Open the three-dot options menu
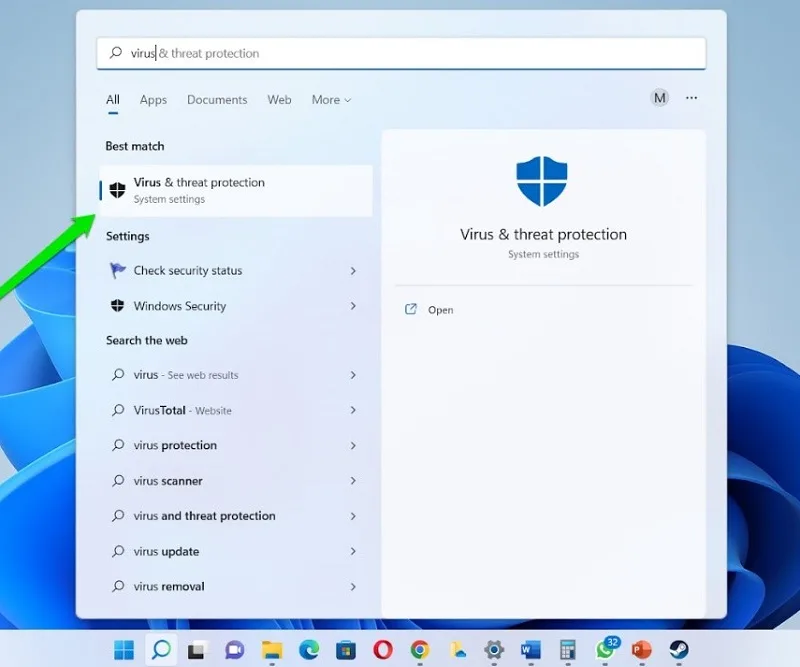This screenshot has height=667, width=800. click(x=691, y=97)
